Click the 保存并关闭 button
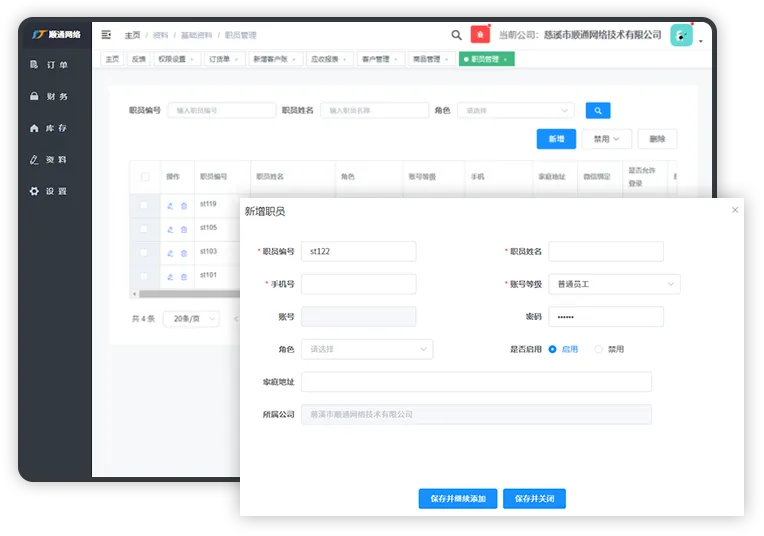The width and height of the screenshot is (764, 536). [540, 498]
